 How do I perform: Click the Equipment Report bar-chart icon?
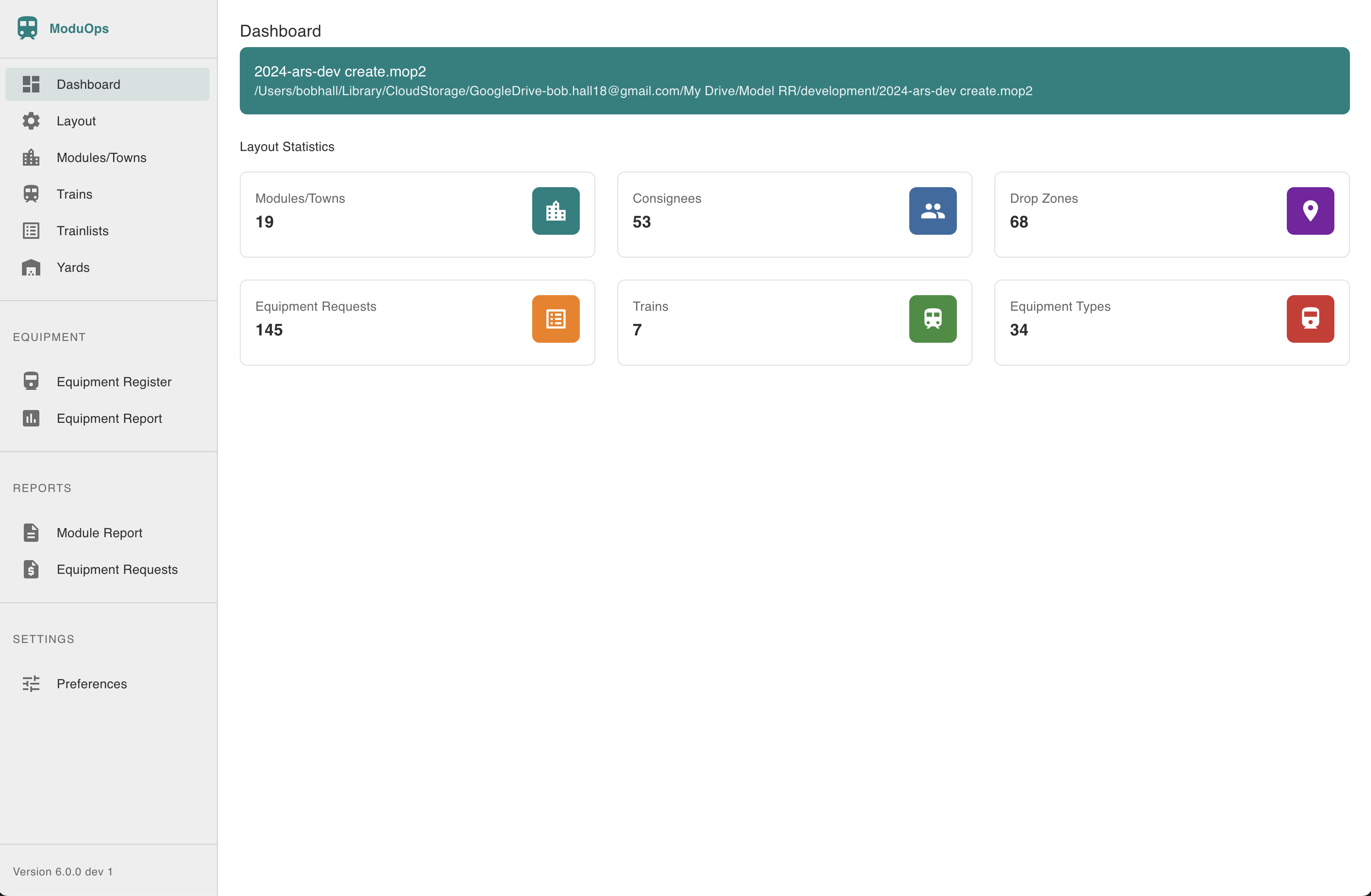click(31, 418)
